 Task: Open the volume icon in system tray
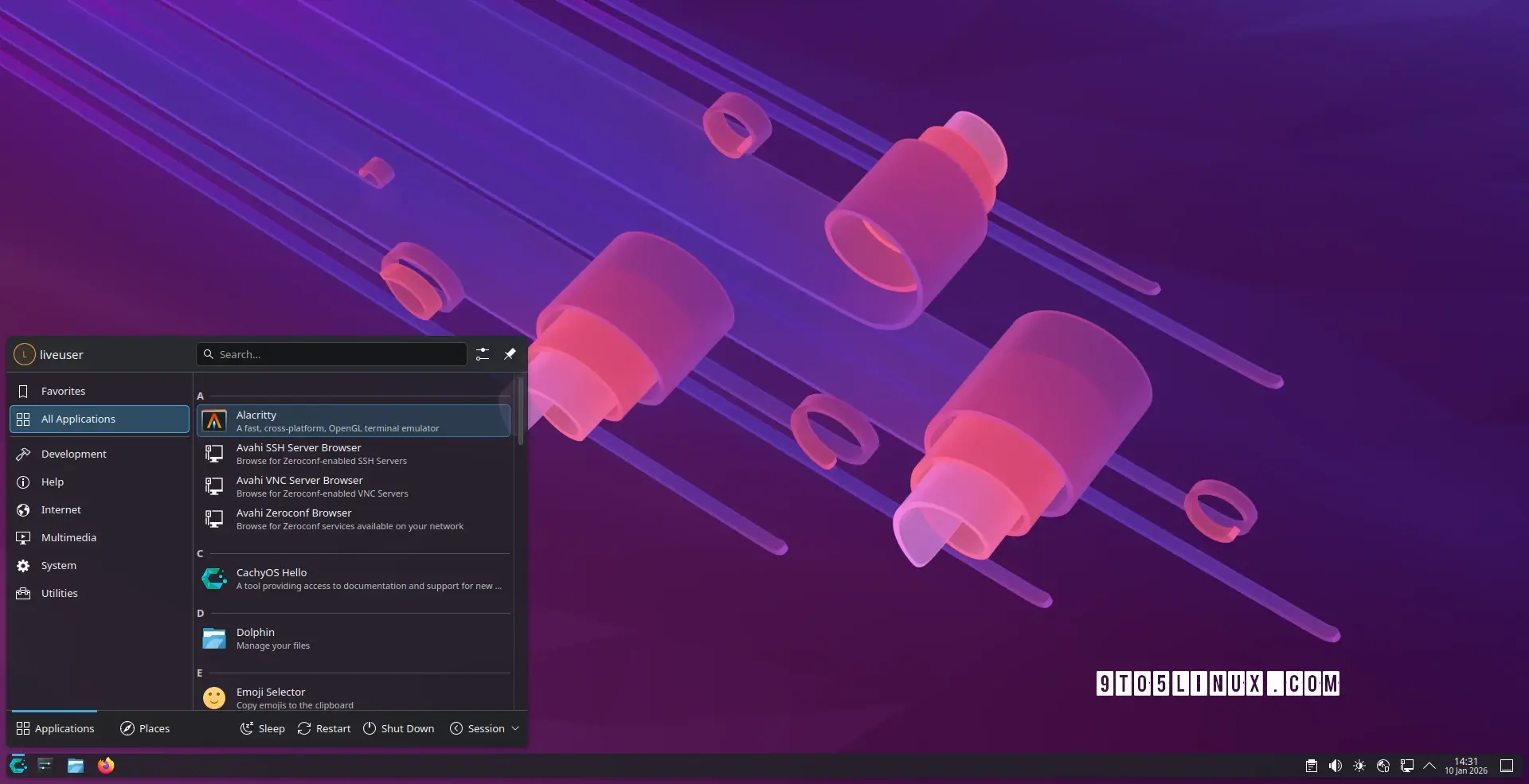pyautogui.click(x=1335, y=766)
